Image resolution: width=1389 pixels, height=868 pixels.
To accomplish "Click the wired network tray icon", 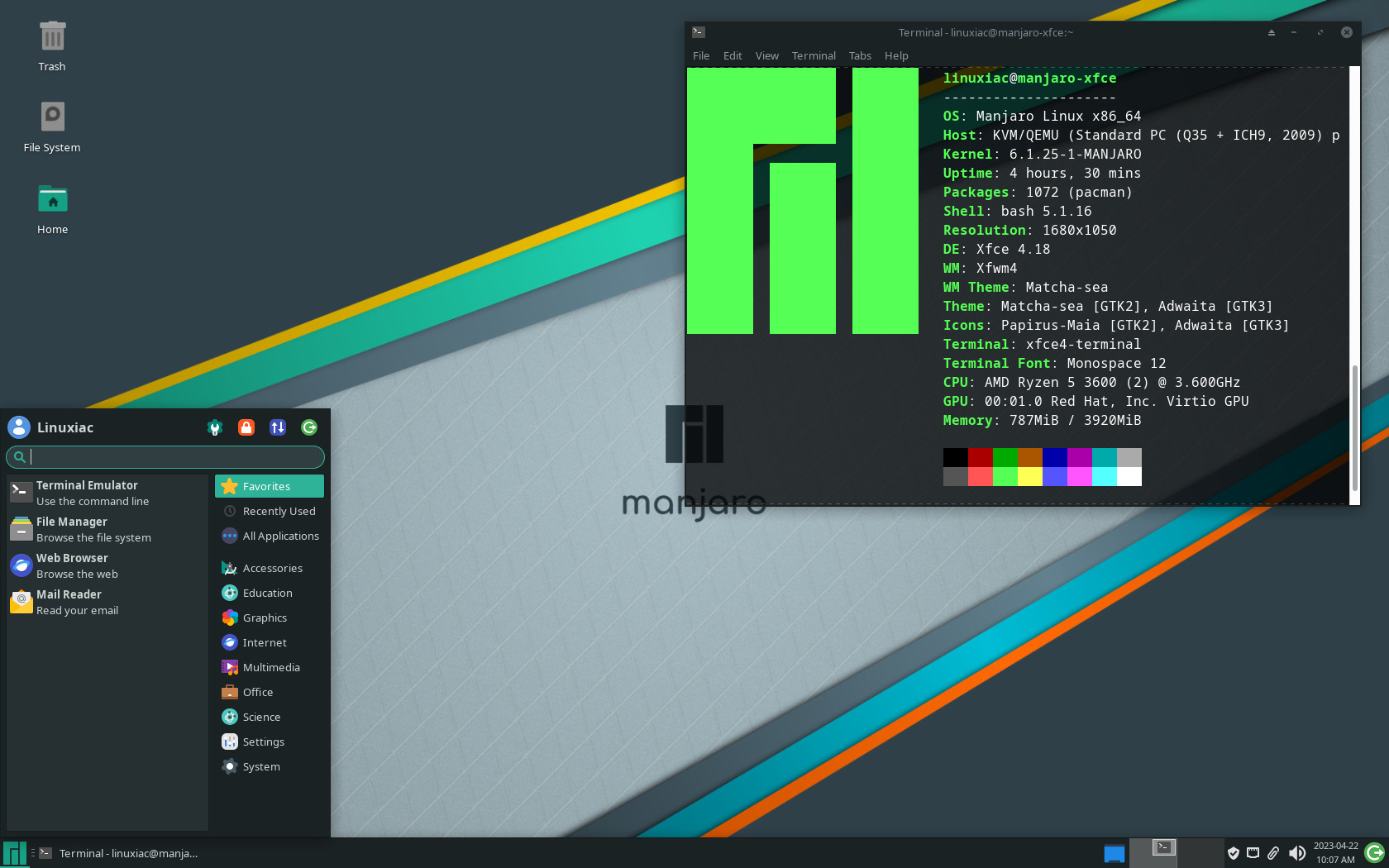I will pos(1253,853).
